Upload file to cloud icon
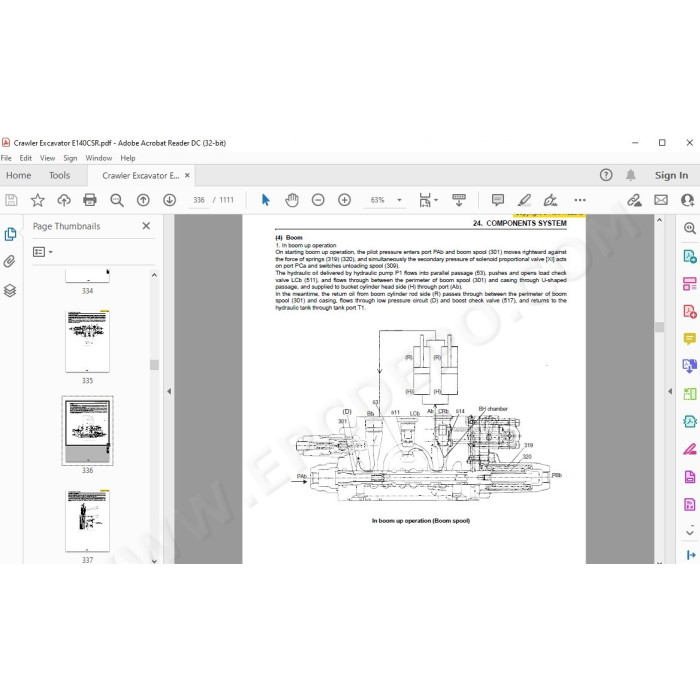 64,200
